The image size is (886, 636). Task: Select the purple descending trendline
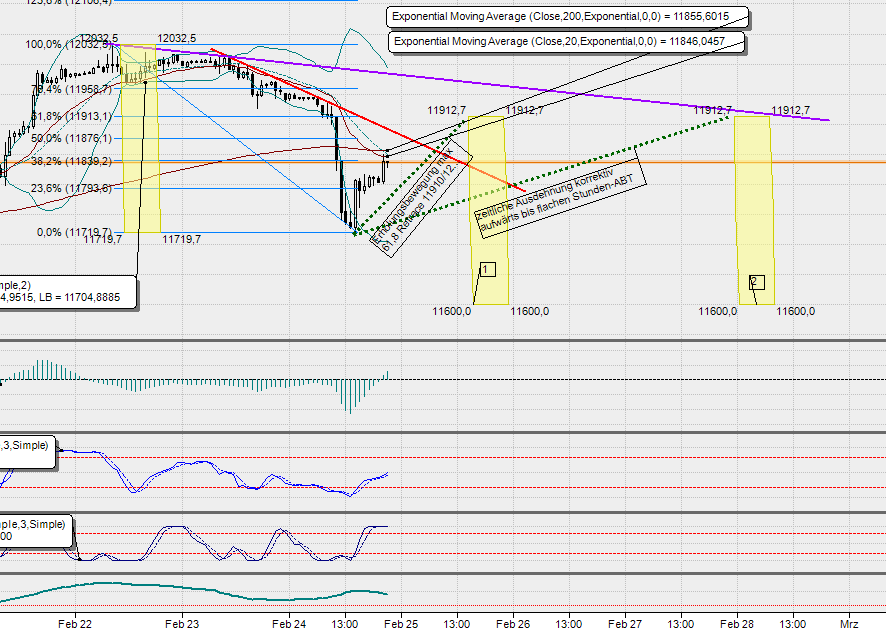click(469, 82)
